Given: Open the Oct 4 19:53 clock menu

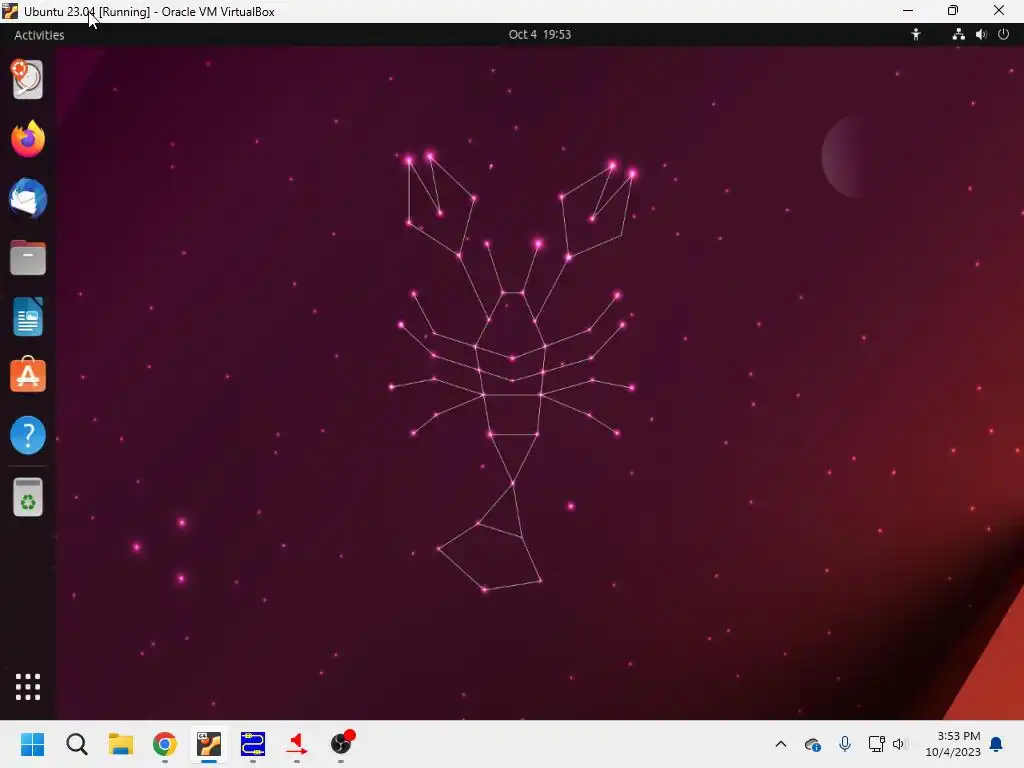Looking at the screenshot, I should pyautogui.click(x=539, y=35).
